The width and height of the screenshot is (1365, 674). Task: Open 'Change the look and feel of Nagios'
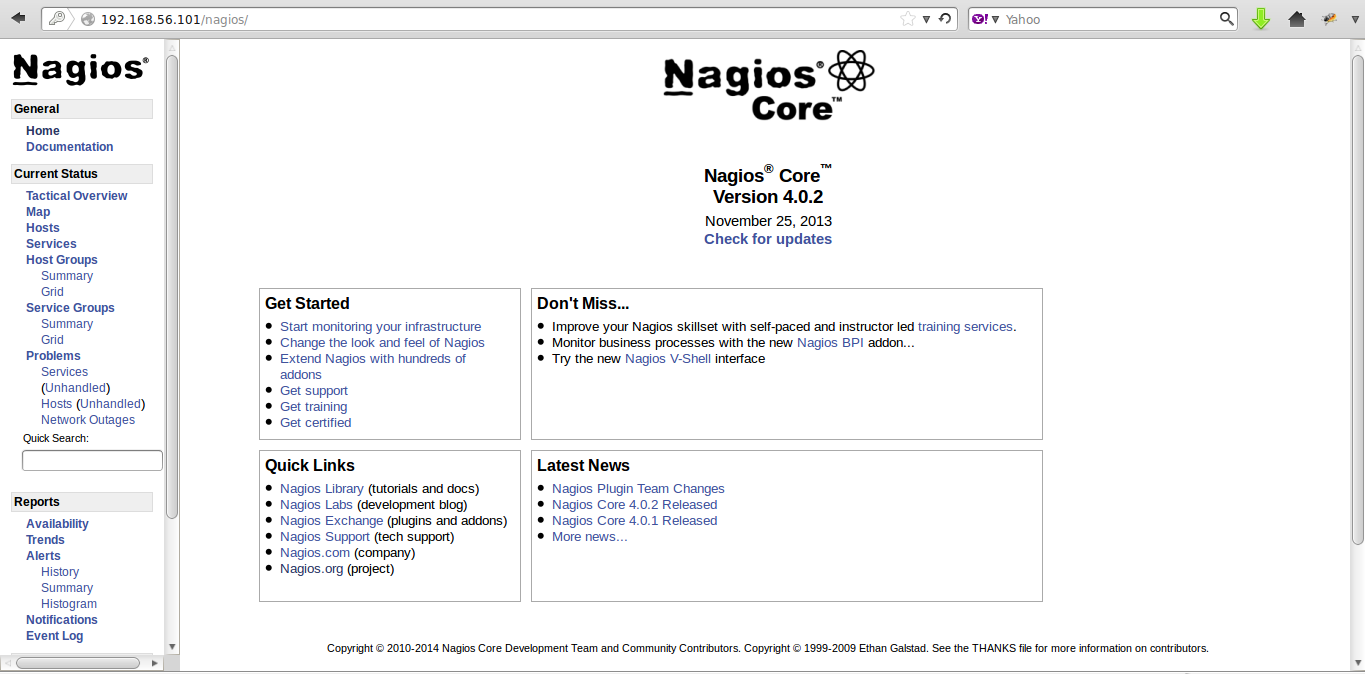pyautogui.click(x=382, y=343)
